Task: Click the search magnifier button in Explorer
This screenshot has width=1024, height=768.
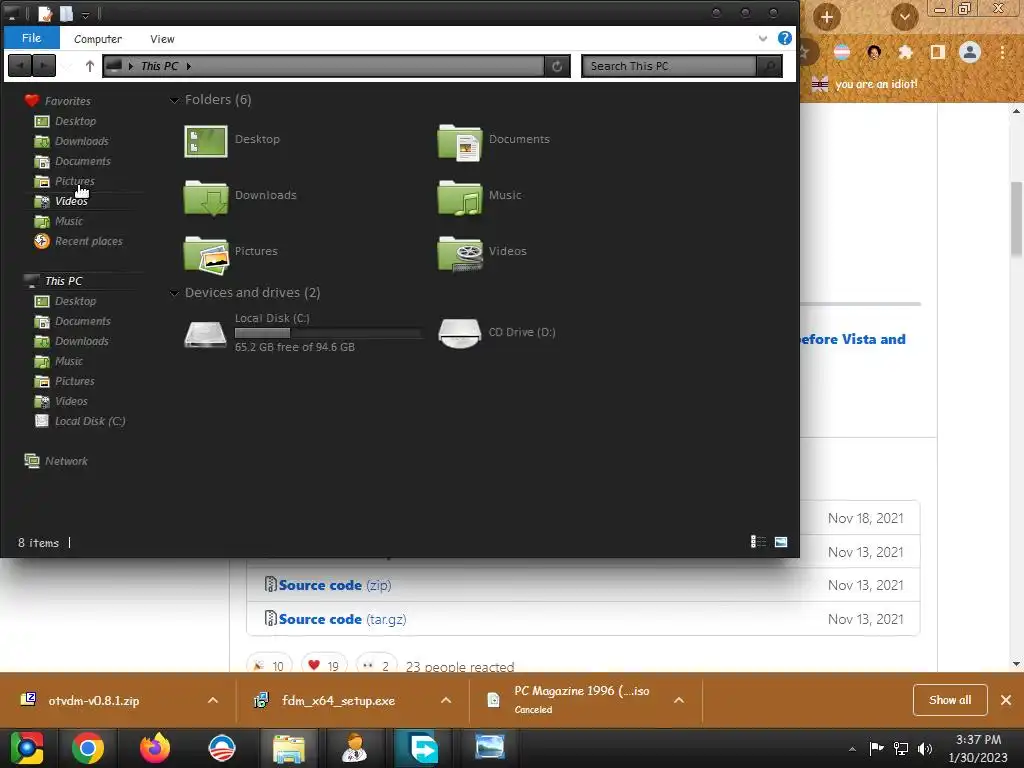Action: coord(769,66)
